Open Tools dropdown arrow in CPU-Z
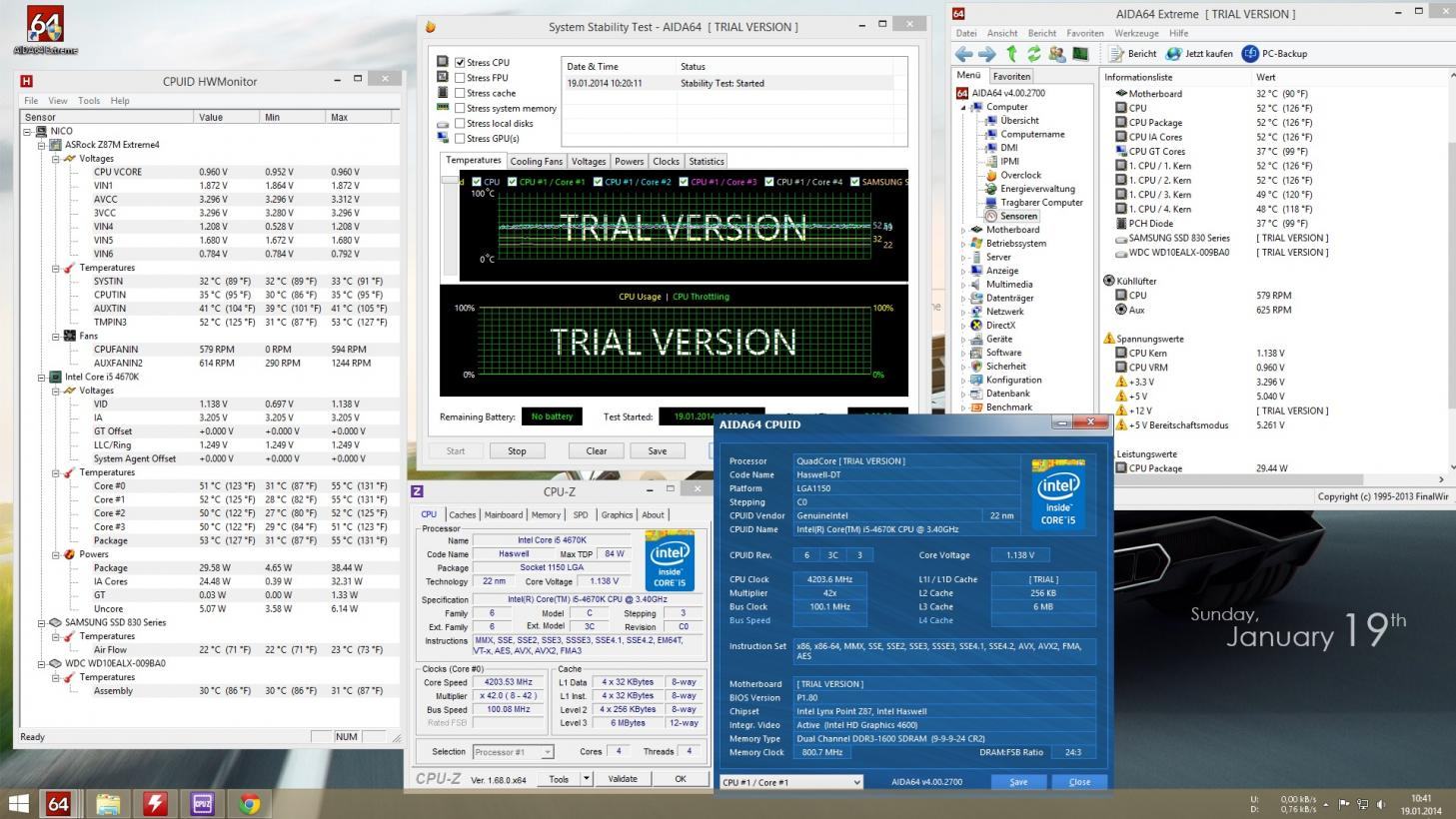 (587, 779)
